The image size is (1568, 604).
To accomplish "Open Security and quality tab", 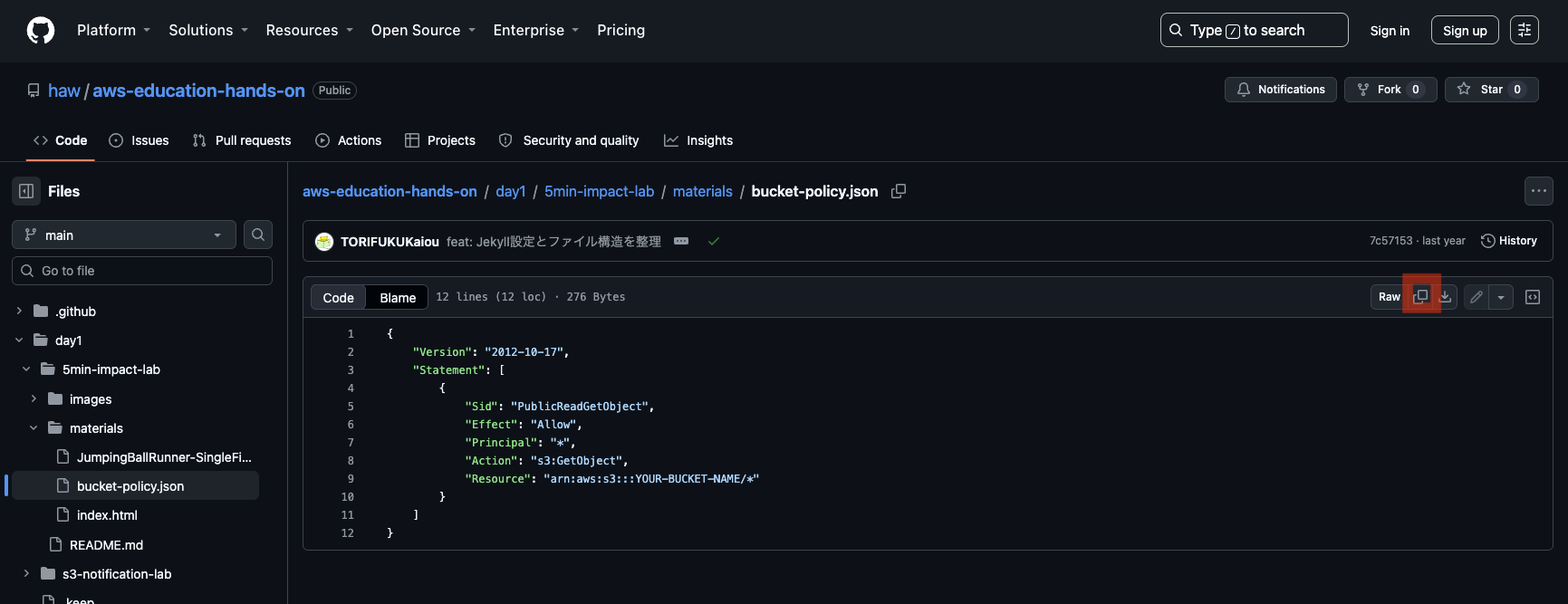I will (x=569, y=140).
